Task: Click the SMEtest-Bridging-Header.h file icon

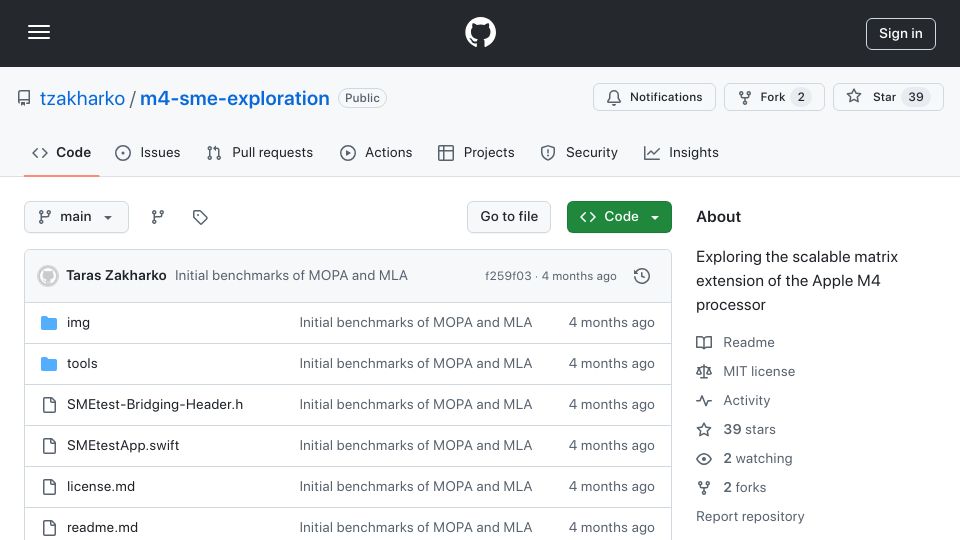Action: (49, 405)
